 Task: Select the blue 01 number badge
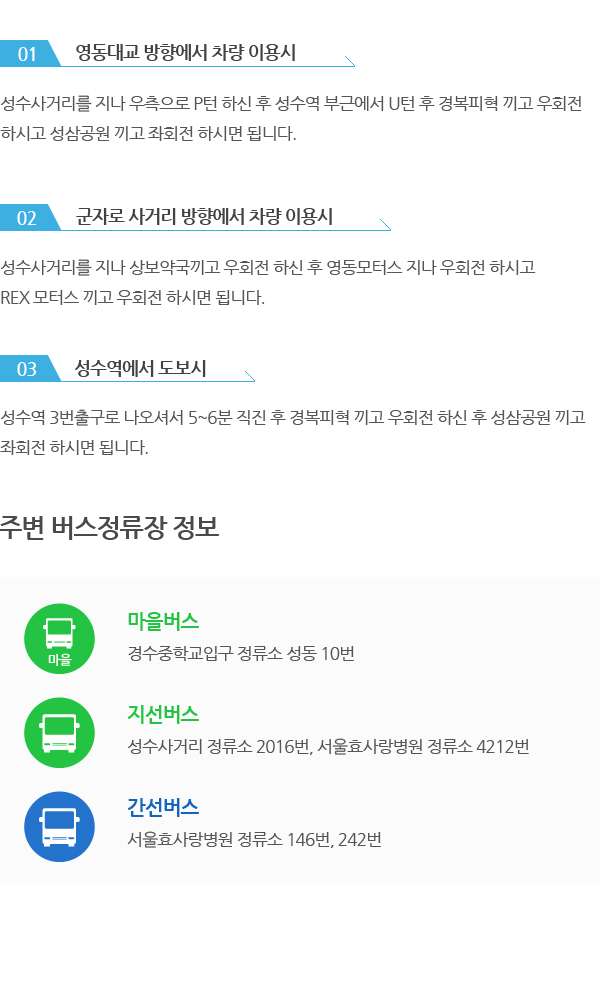pyautogui.click(x=28, y=54)
